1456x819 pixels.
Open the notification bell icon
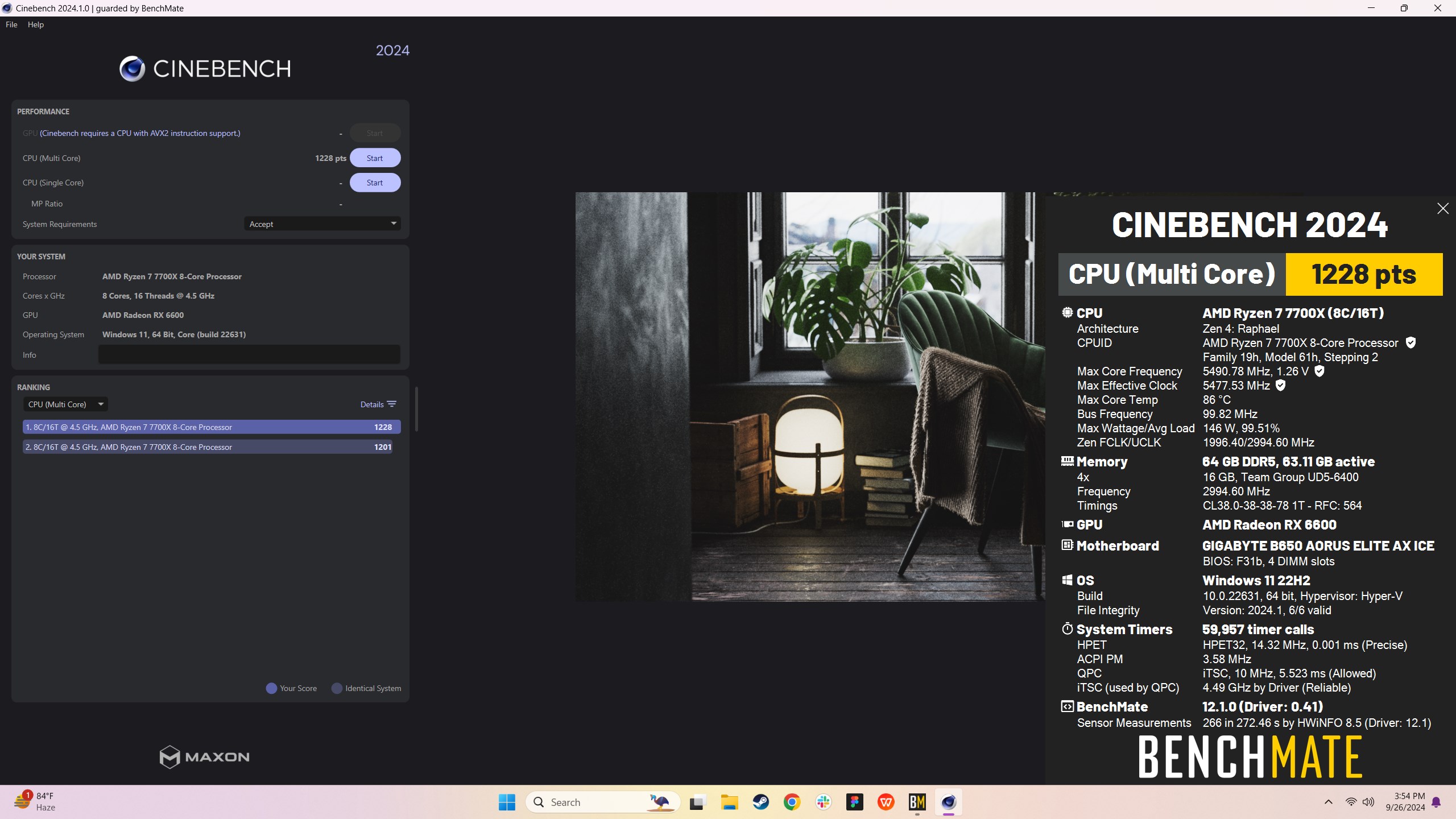(x=1436, y=803)
